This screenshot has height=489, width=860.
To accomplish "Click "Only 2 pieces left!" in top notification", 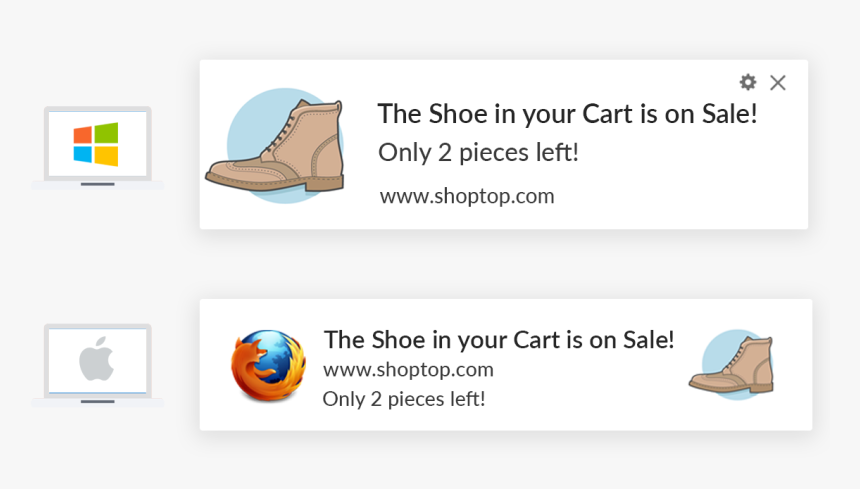I will 478,154.
